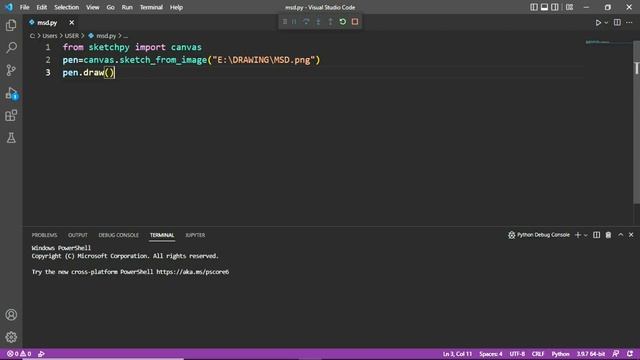Change indentation via Spaces: 4
The image size is (640, 360).
[491, 354]
